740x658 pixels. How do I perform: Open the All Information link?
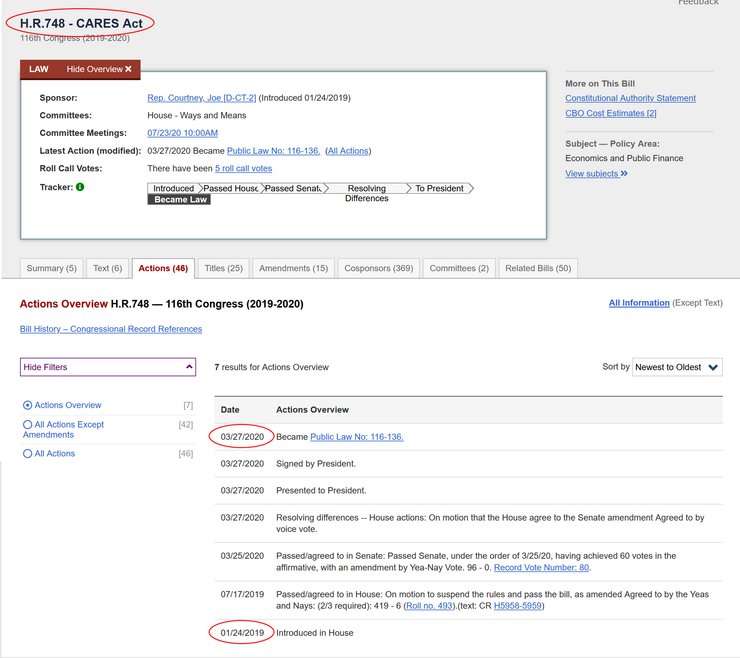pos(639,303)
